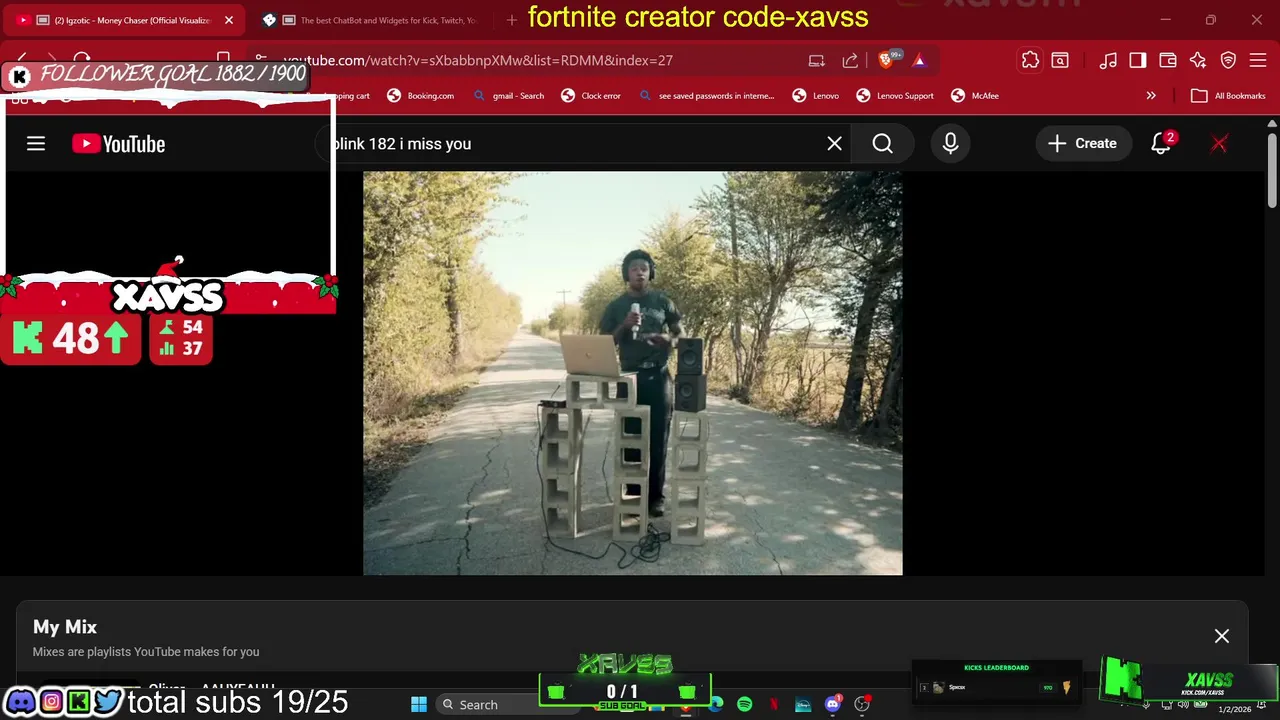Open Spotify from the taskbar
The width and height of the screenshot is (1280, 720).
pyautogui.click(x=744, y=704)
